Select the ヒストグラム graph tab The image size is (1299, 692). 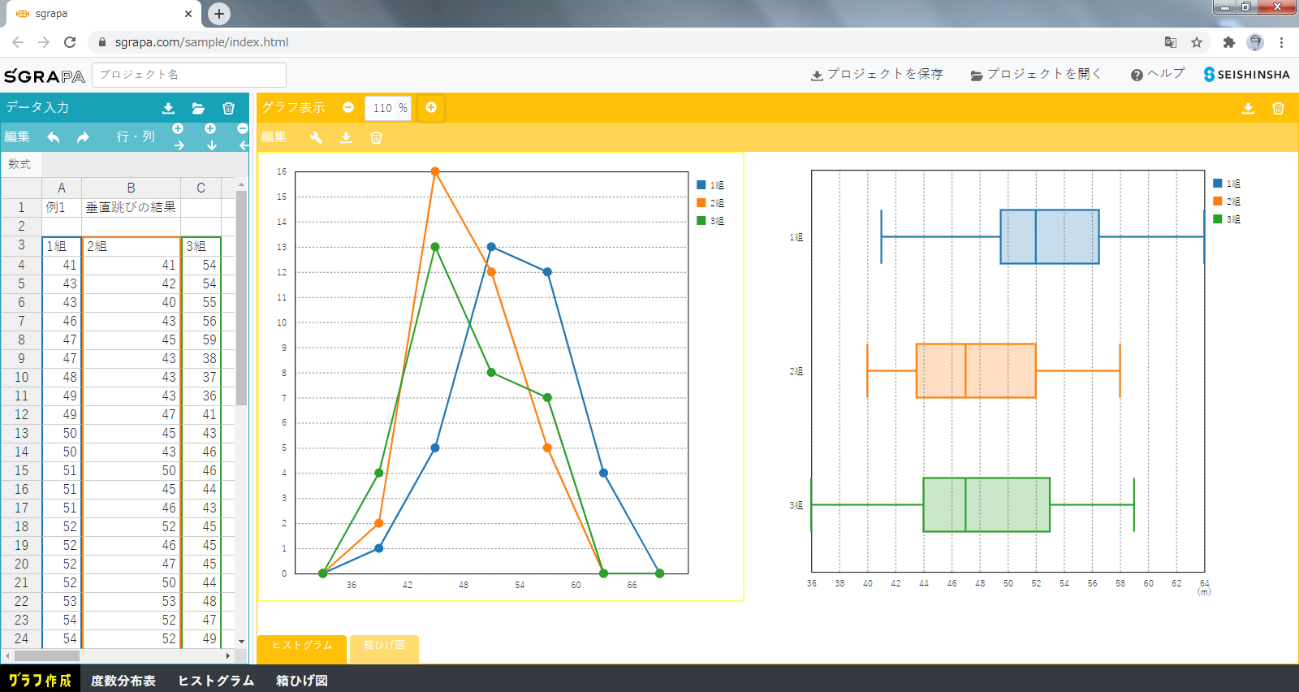pyautogui.click(x=302, y=648)
